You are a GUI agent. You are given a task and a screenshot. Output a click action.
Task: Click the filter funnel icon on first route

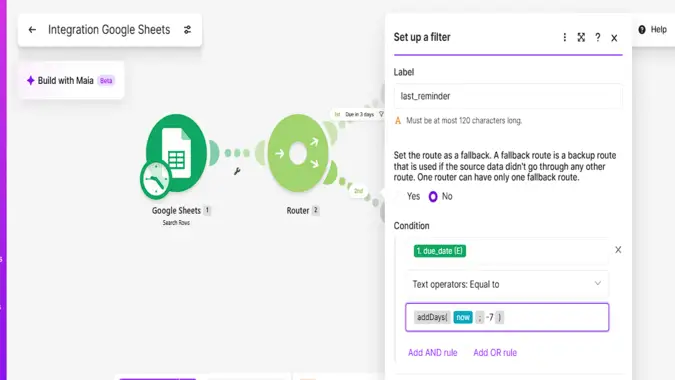[381, 114]
